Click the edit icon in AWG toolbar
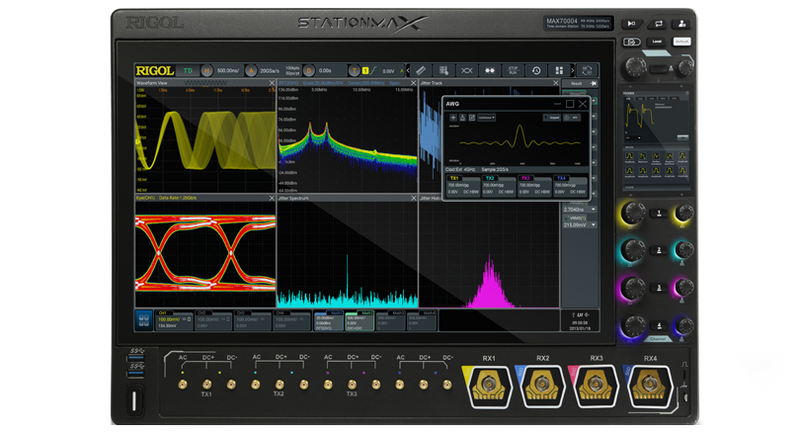Viewport: 800px width, 435px height. [x=472, y=118]
